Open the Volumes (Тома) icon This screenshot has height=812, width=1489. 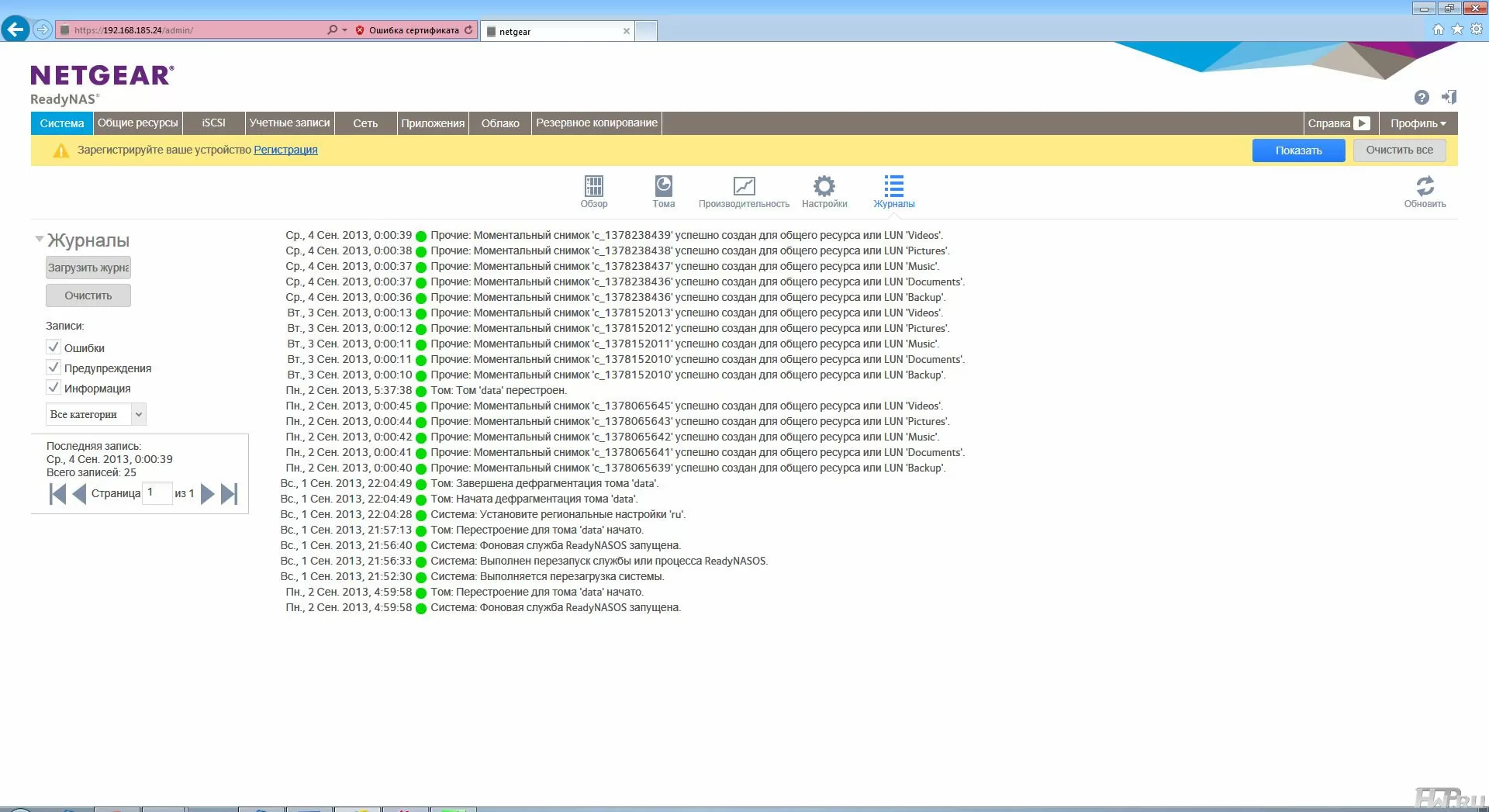[x=663, y=187]
